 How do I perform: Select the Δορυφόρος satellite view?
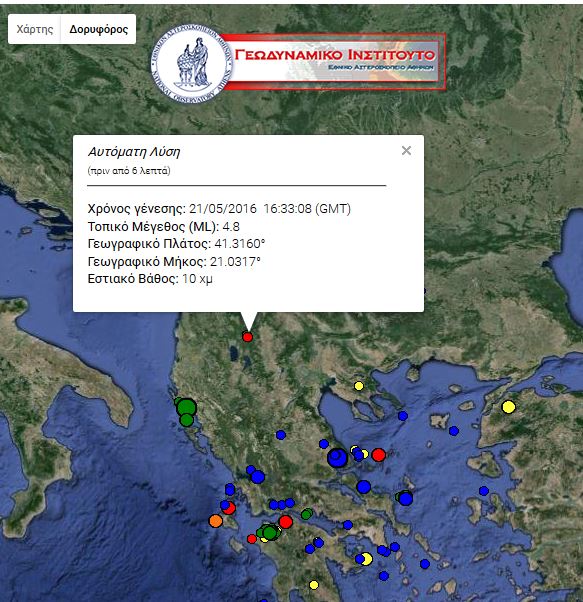pyautogui.click(x=98, y=29)
